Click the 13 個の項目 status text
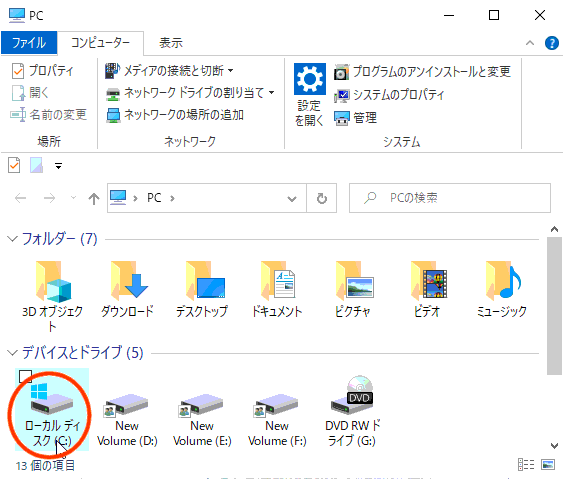Viewport: 564px width, 479px height. [x=45, y=465]
